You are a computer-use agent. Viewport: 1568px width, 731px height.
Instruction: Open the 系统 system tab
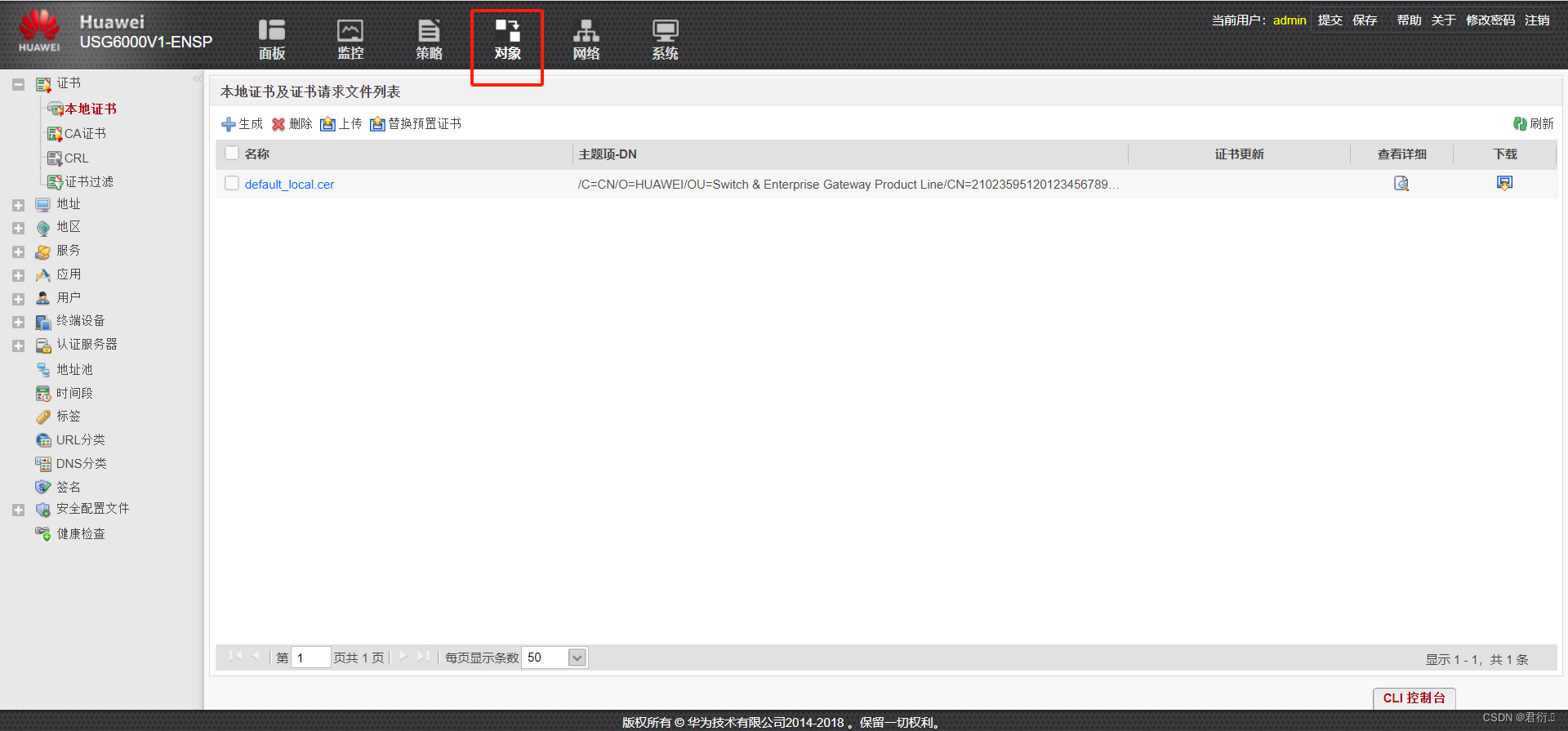coord(665,40)
